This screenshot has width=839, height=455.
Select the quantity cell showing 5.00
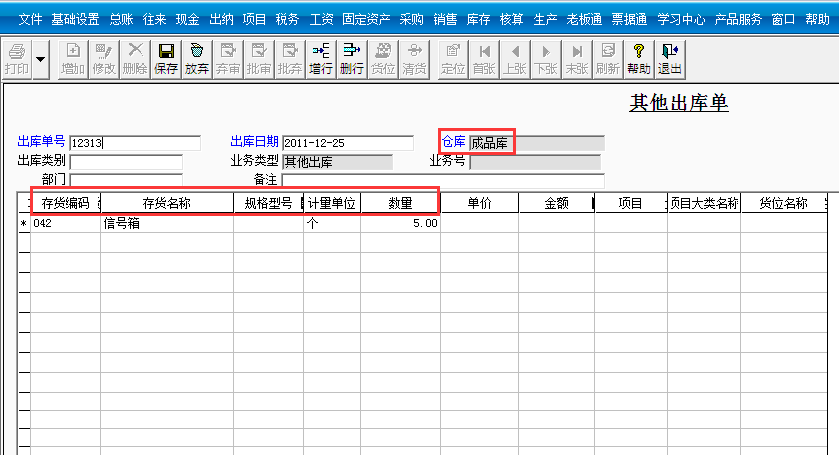400,224
